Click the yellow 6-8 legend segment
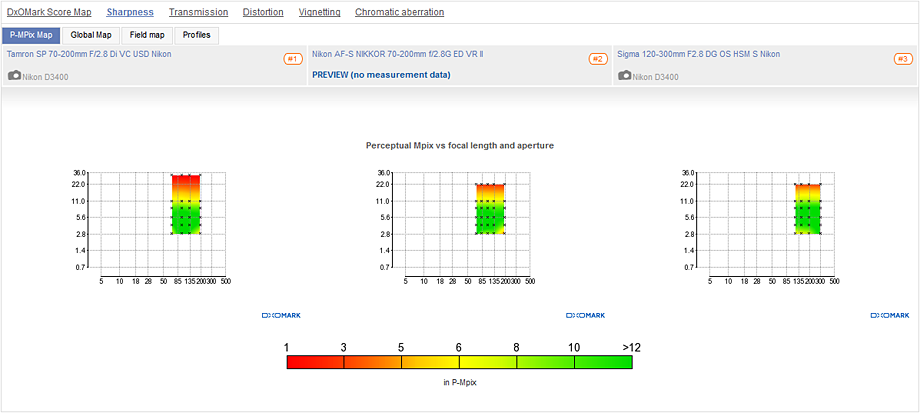 pos(488,362)
